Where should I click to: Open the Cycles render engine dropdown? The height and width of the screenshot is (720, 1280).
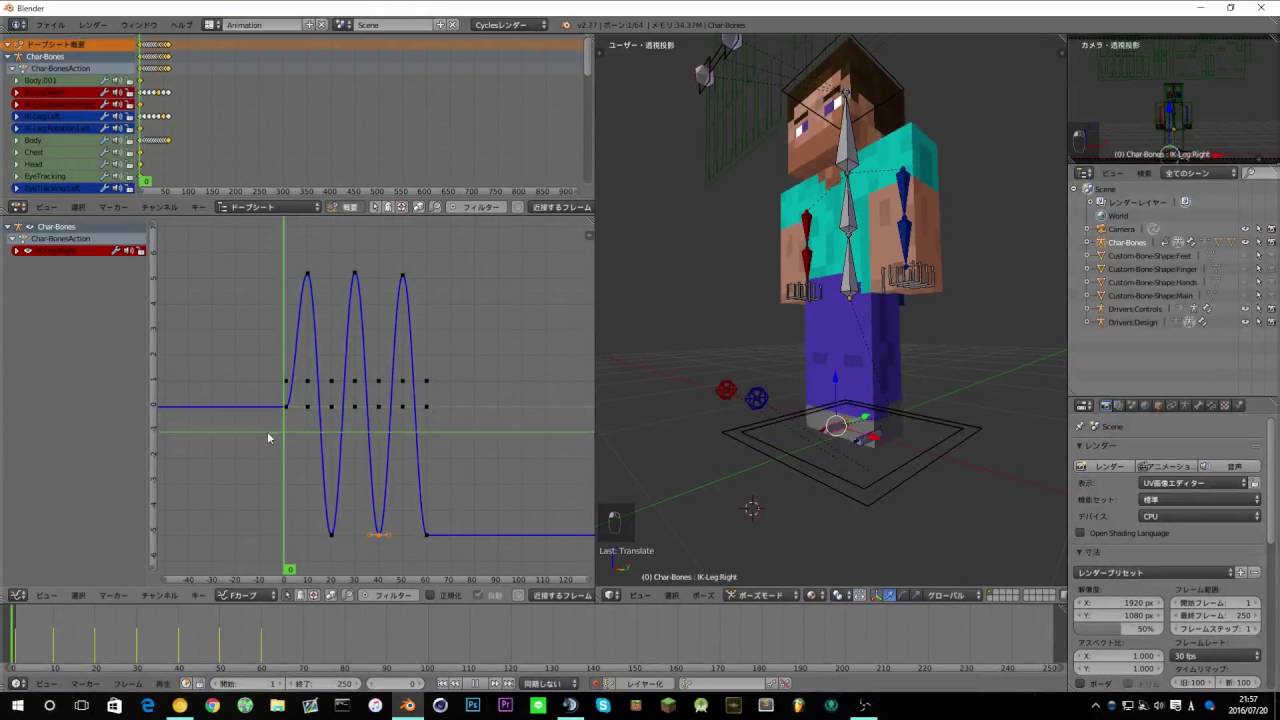tap(510, 24)
